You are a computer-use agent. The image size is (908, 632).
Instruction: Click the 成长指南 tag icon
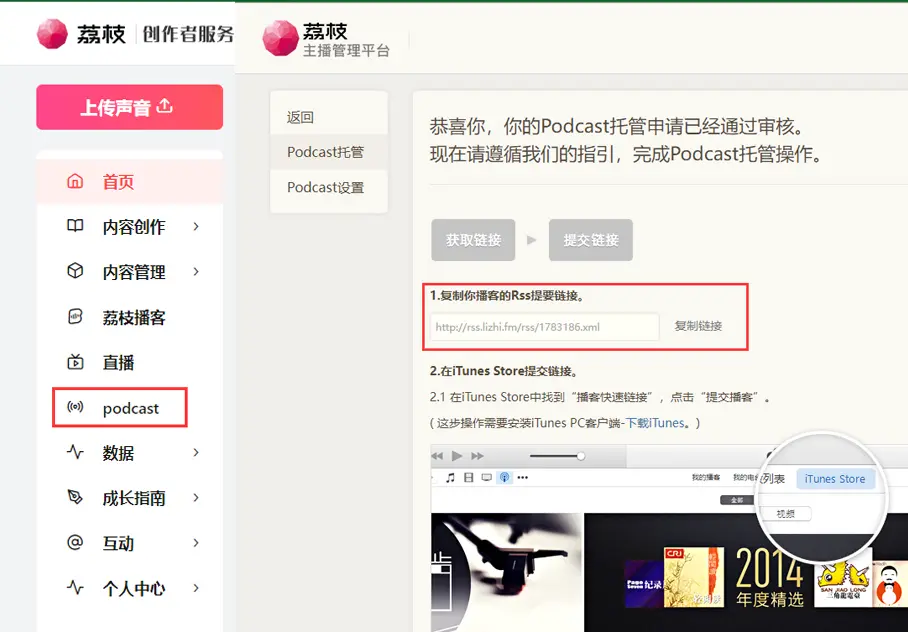tap(75, 497)
